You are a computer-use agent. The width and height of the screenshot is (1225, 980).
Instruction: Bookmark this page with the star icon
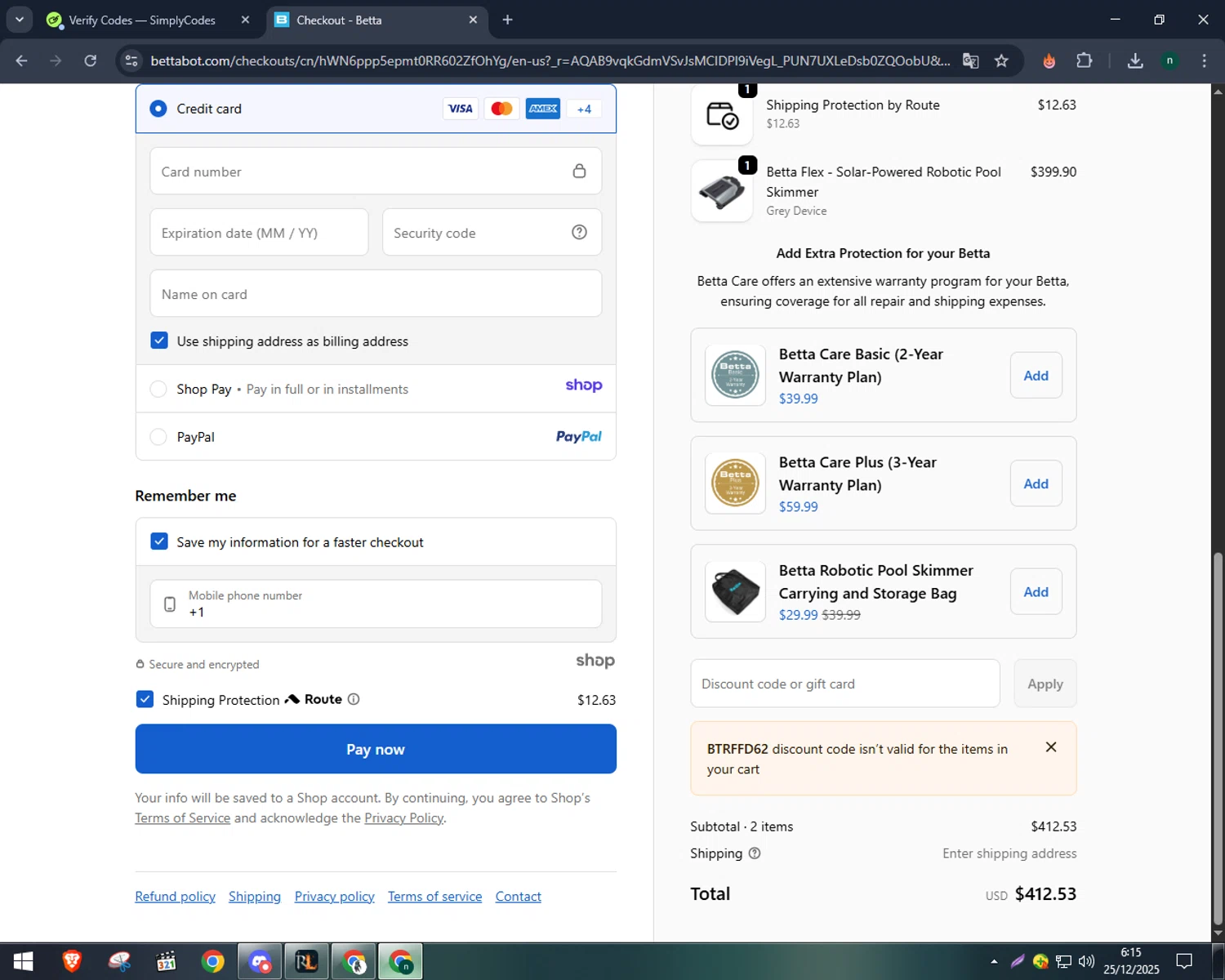(x=1001, y=60)
